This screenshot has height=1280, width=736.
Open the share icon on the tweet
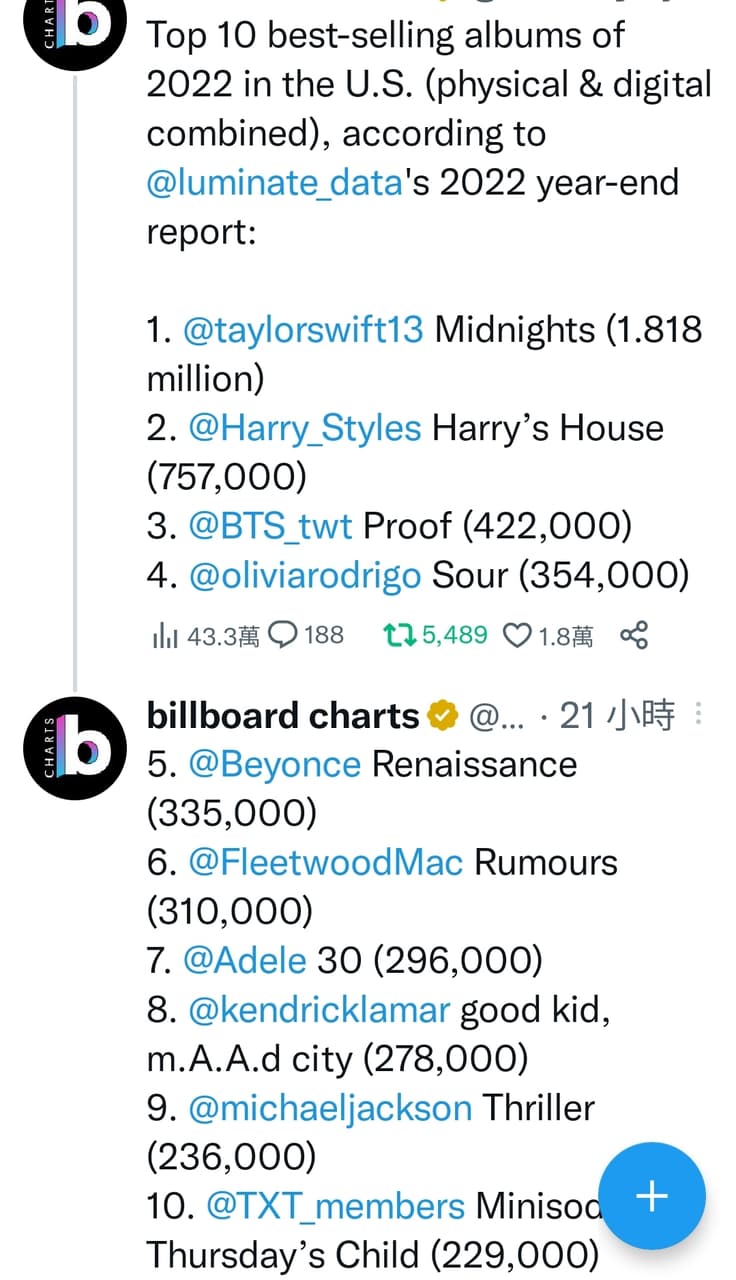tap(633, 635)
